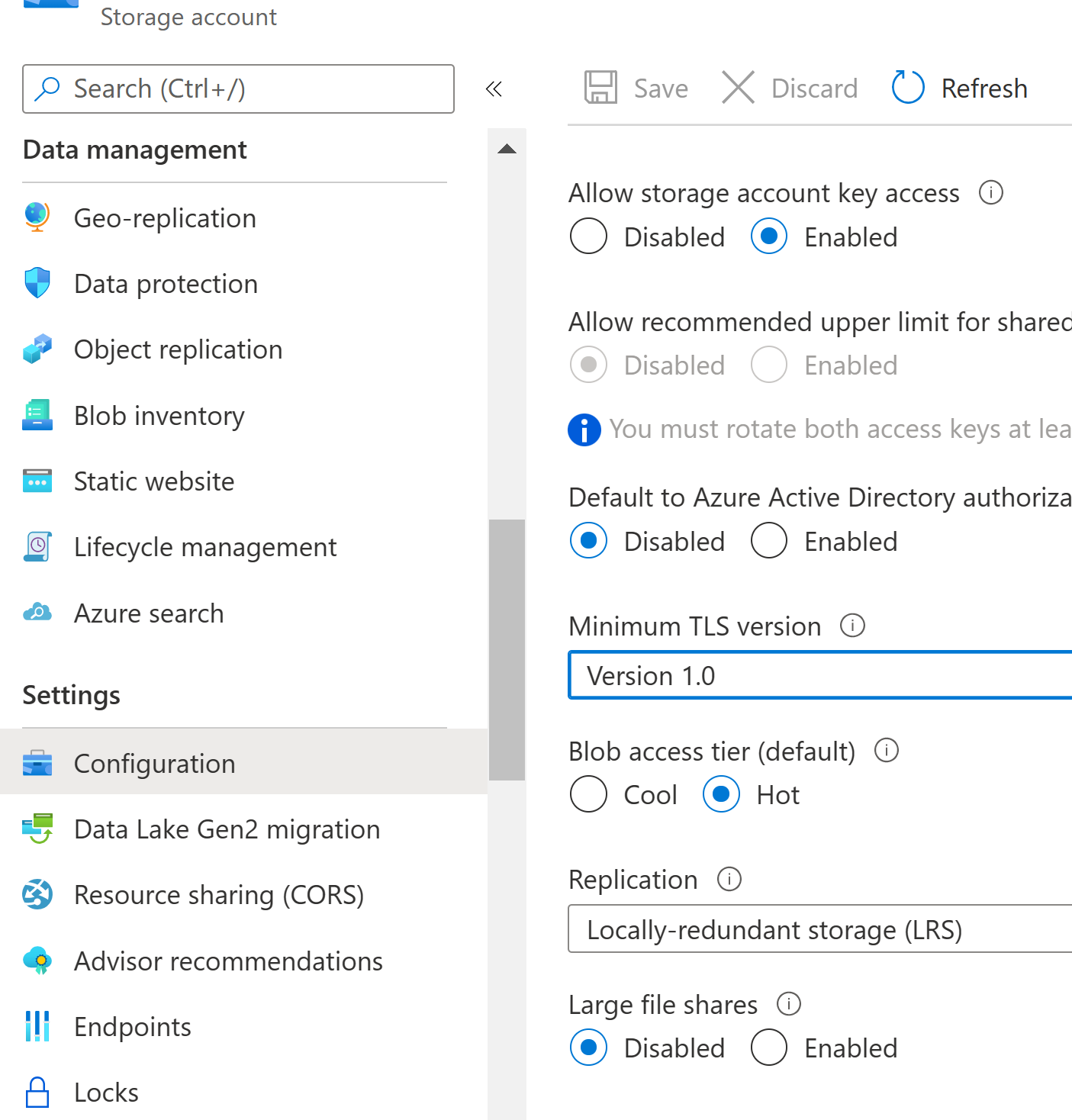
Task: Disable Azure Active Directory authorization default
Action: pos(588,541)
